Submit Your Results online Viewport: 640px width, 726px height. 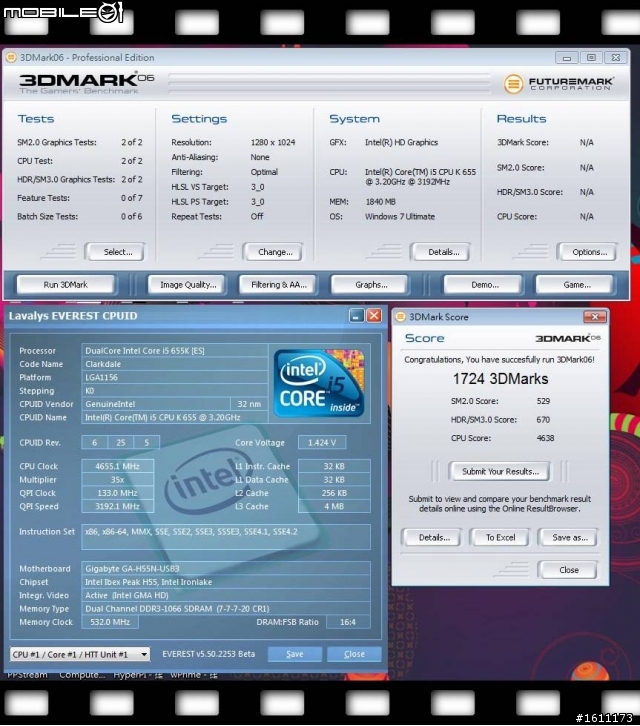[500, 471]
